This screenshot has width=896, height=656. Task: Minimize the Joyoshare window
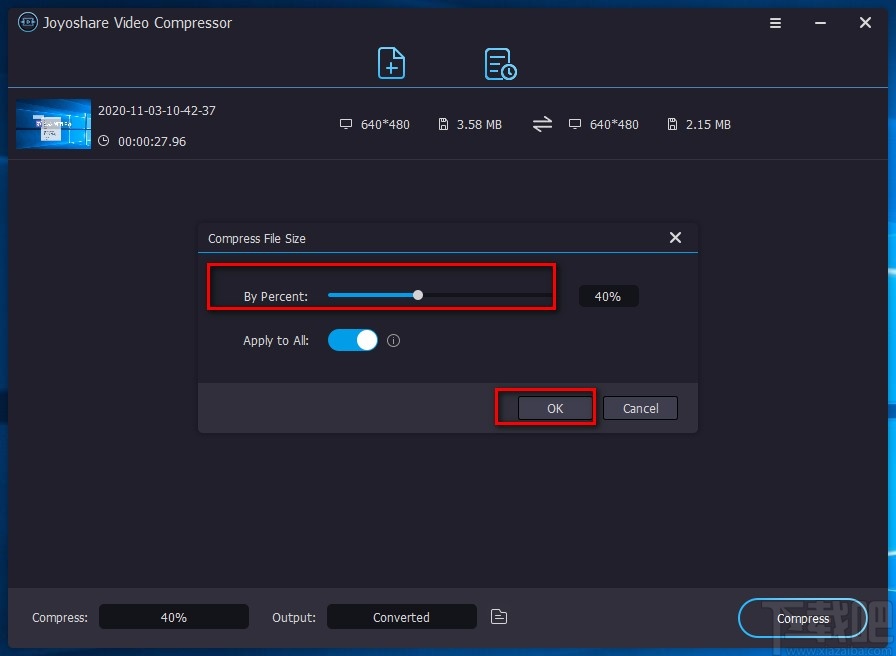pyautogui.click(x=821, y=23)
